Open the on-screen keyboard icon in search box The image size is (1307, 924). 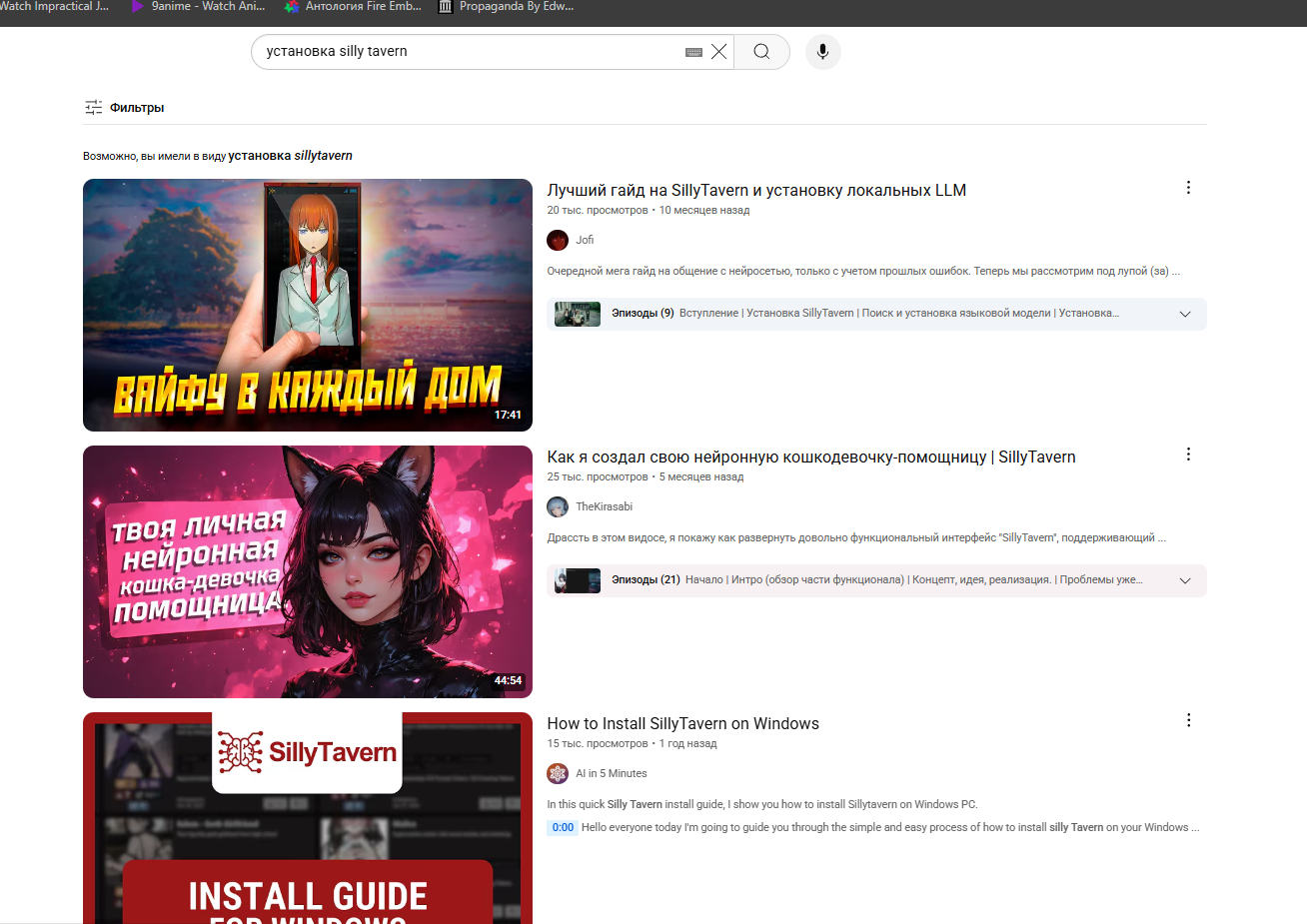[693, 52]
